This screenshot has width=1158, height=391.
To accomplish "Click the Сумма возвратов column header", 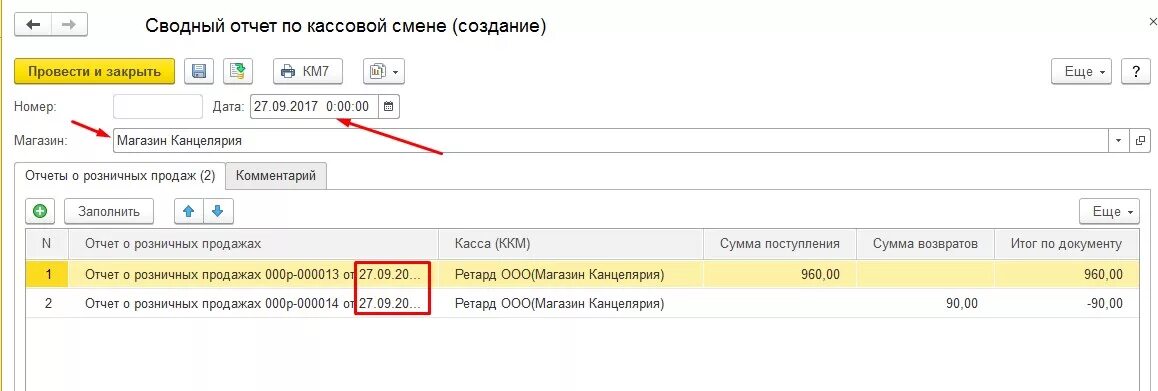I will coord(925,244).
